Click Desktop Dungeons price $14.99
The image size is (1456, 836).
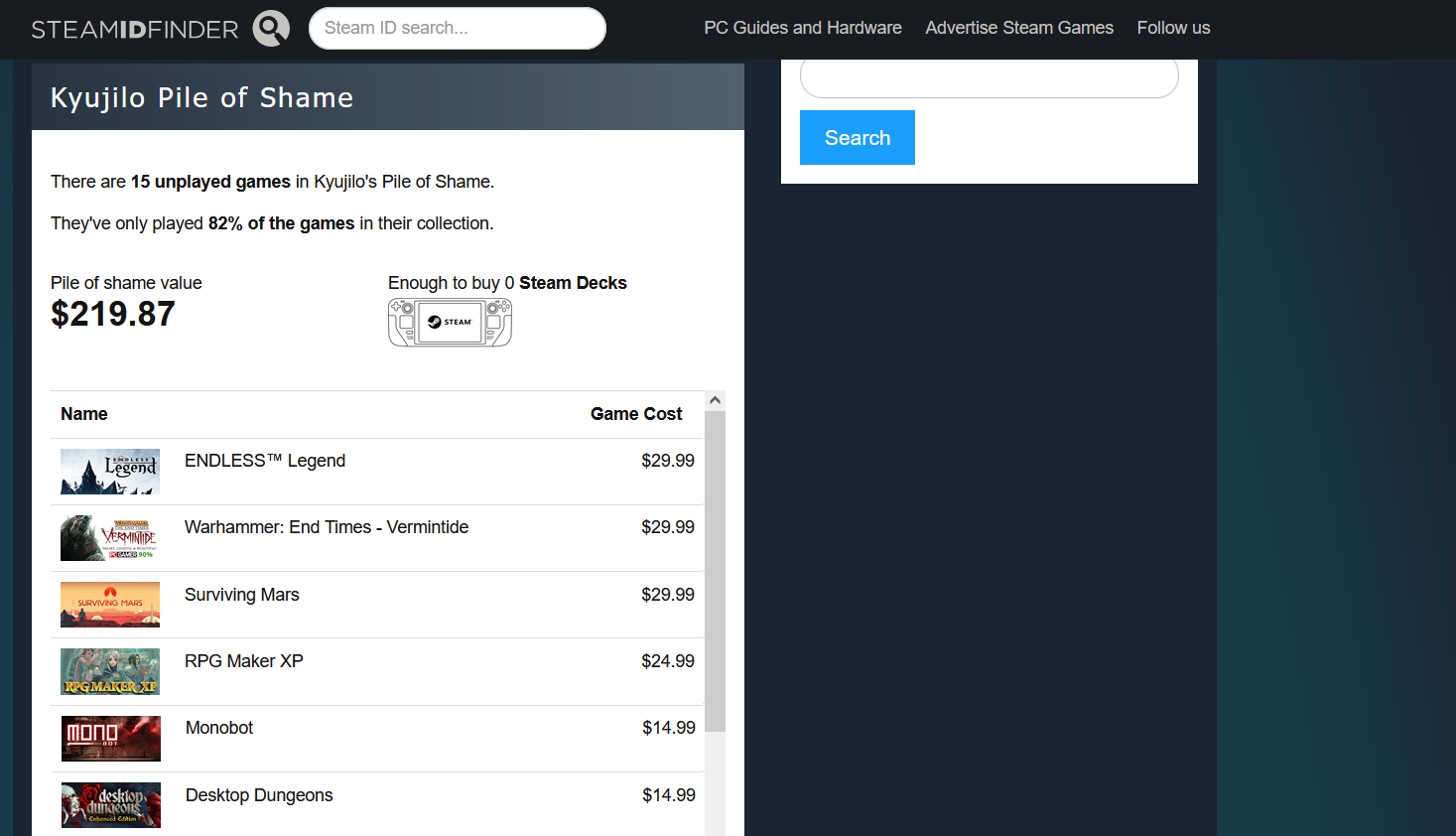coord(669,795)
